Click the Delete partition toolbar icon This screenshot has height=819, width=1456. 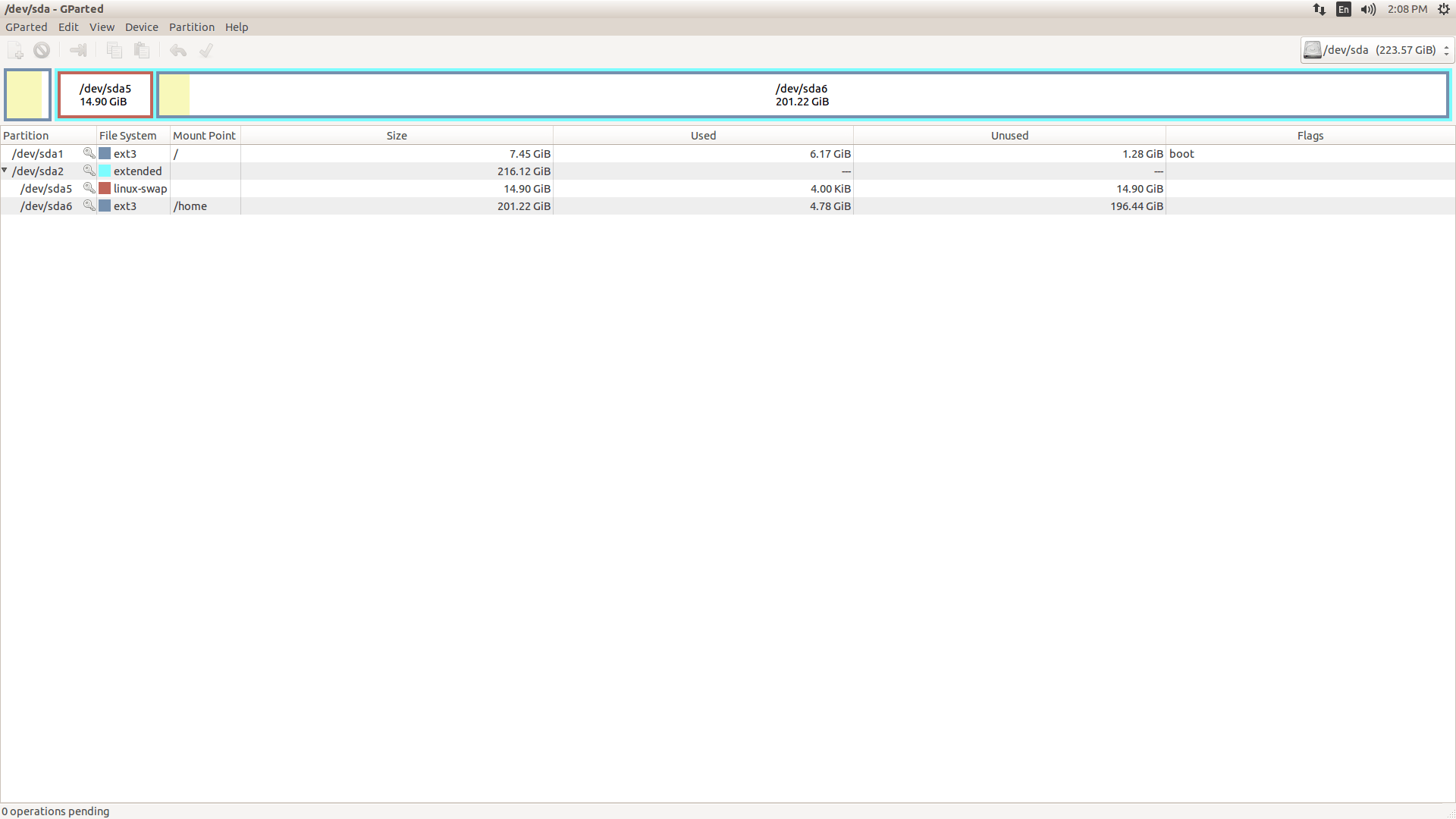(42, 51)
